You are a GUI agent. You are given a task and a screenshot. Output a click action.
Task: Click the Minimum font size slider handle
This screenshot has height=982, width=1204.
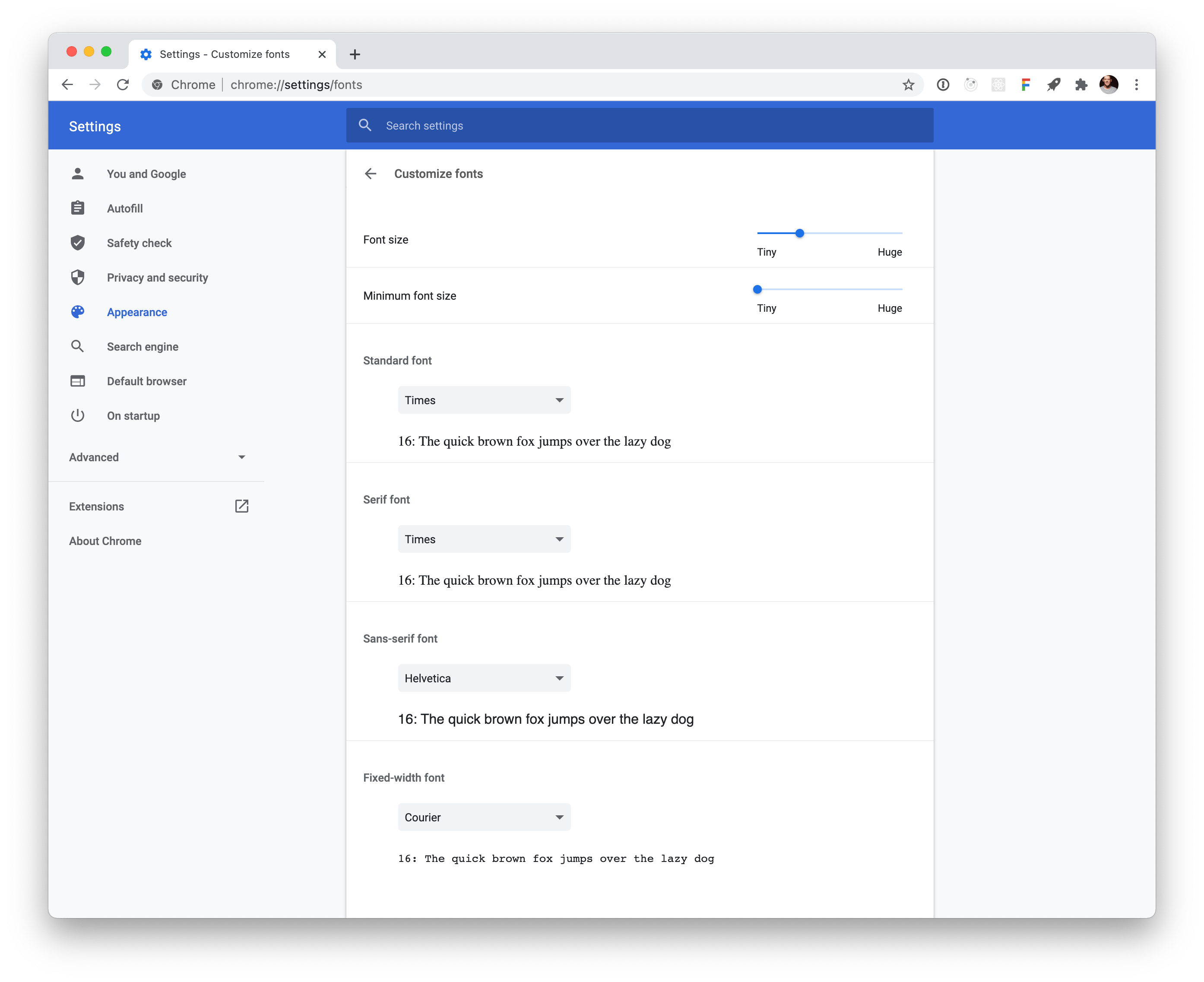pyautogui.click(x=757, y=290)
